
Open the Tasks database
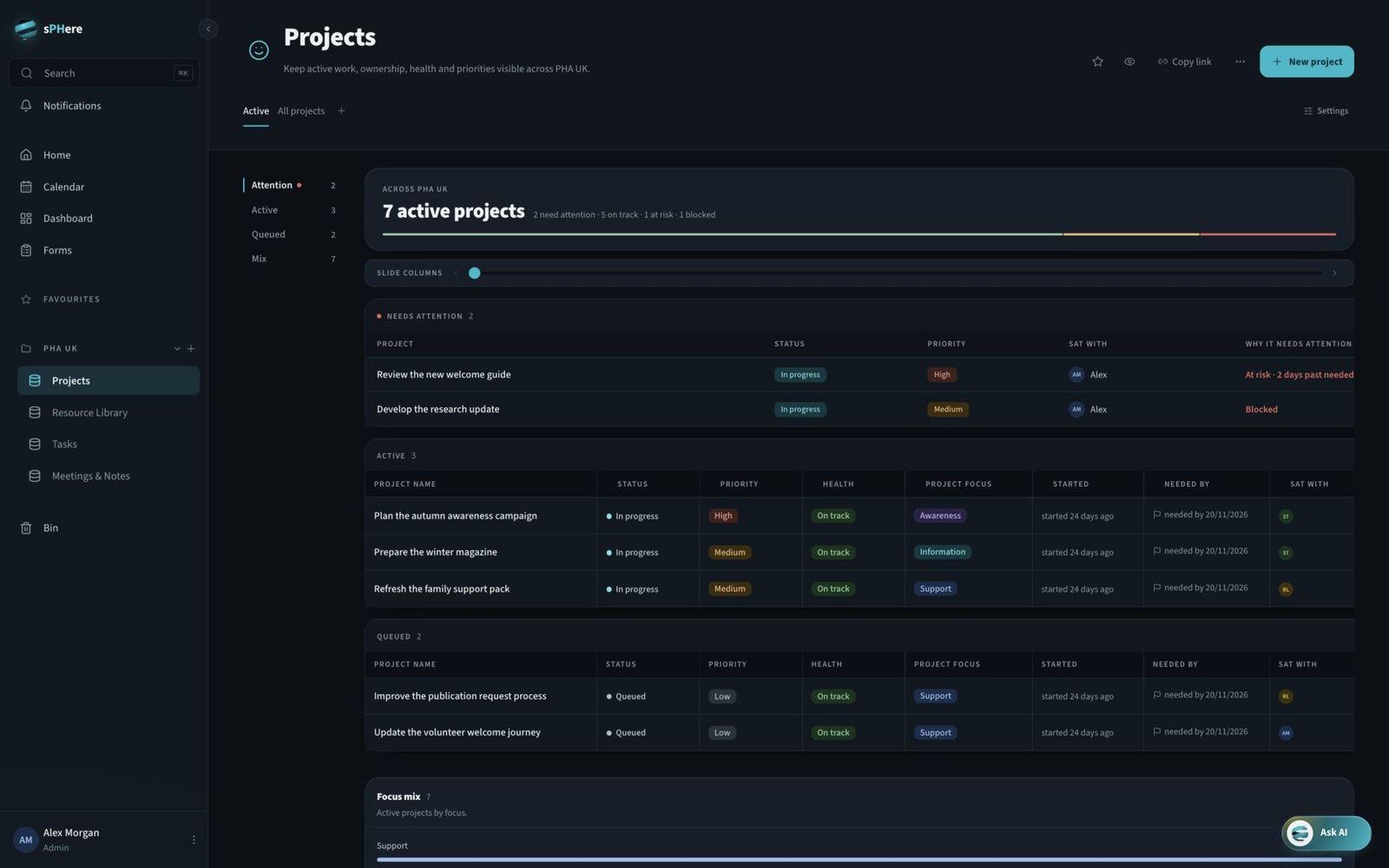(x=109, y=444)
